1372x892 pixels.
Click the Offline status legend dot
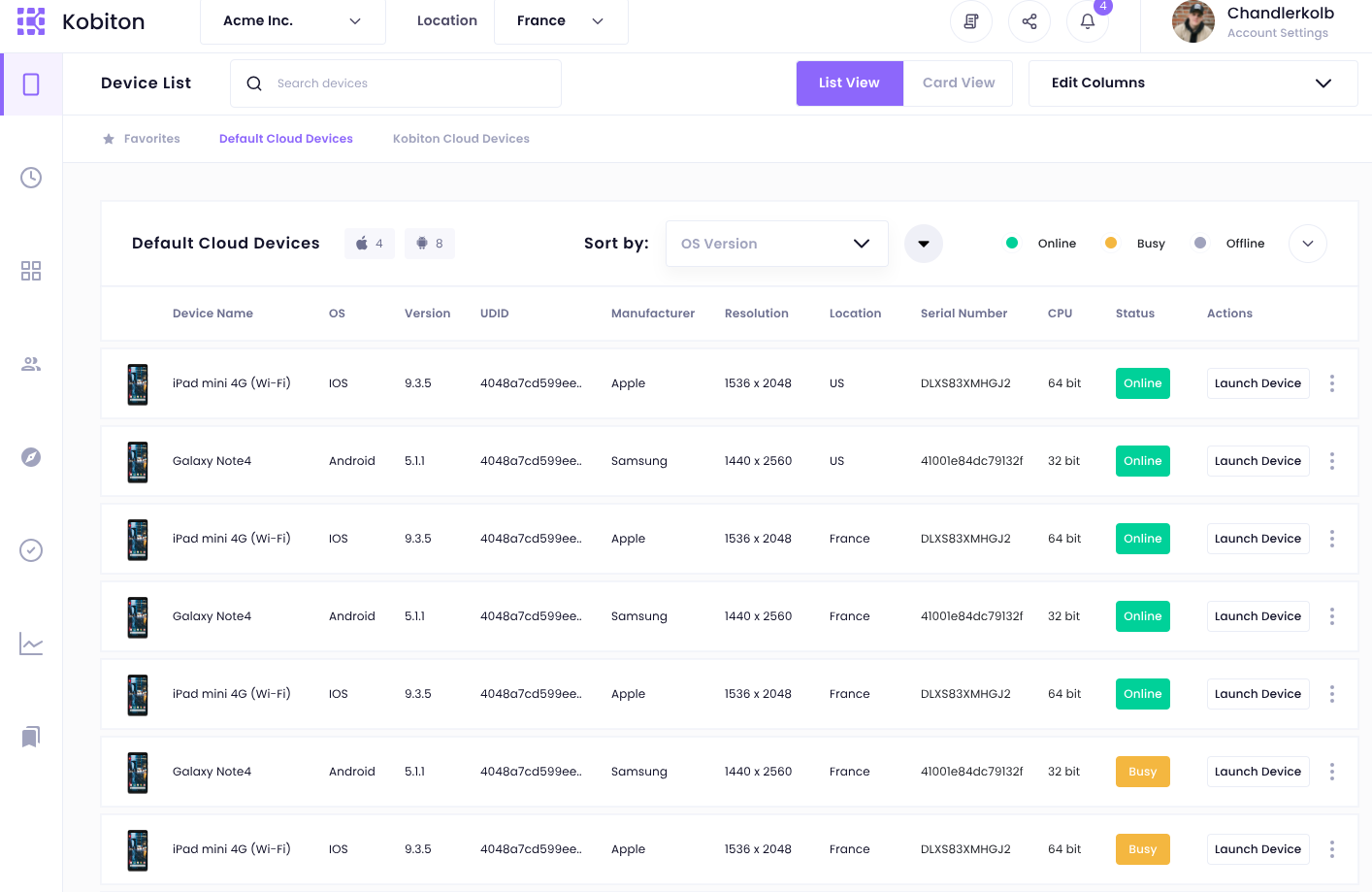click(x=1200, y=244)
